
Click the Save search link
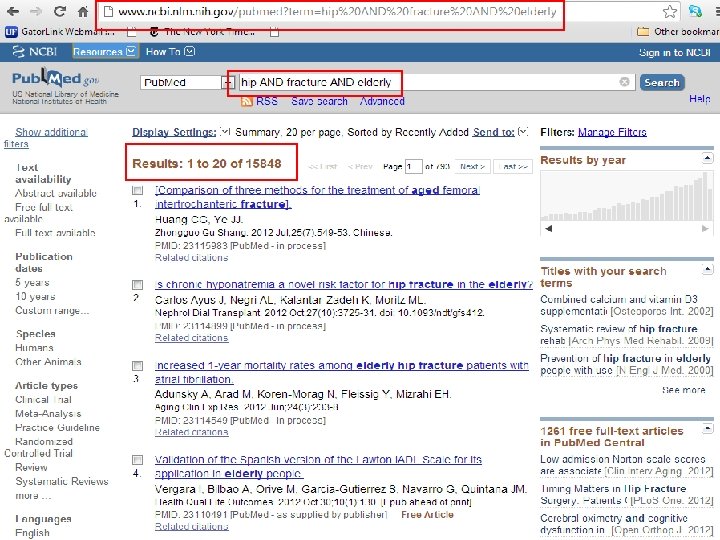coord(320,101)
